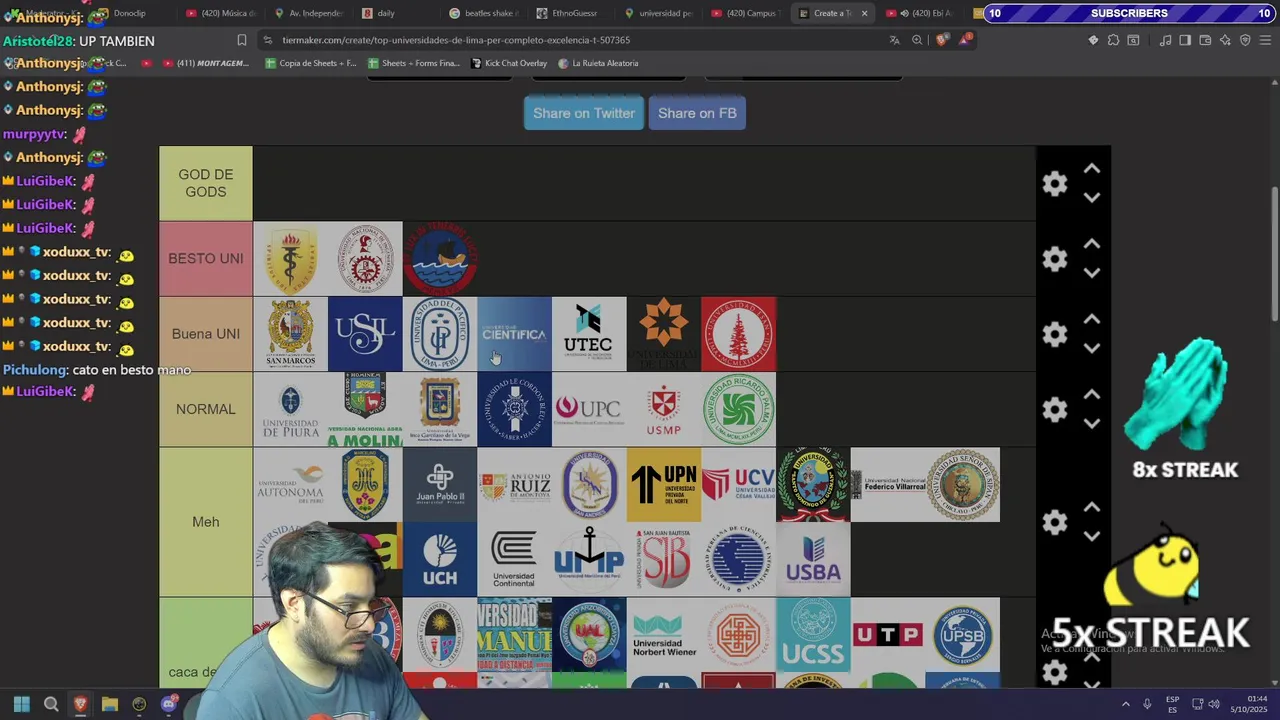The height and width of the screenshot is (720, 1280).
Task: Click the zoom magnifier icon in address bar
Action: point(917,40)
